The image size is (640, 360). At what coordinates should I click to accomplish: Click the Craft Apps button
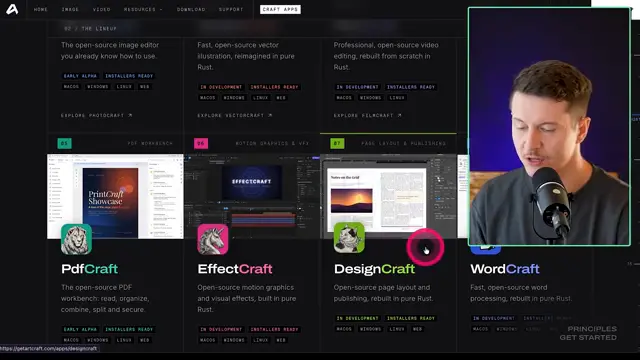(x=280, y=9)
